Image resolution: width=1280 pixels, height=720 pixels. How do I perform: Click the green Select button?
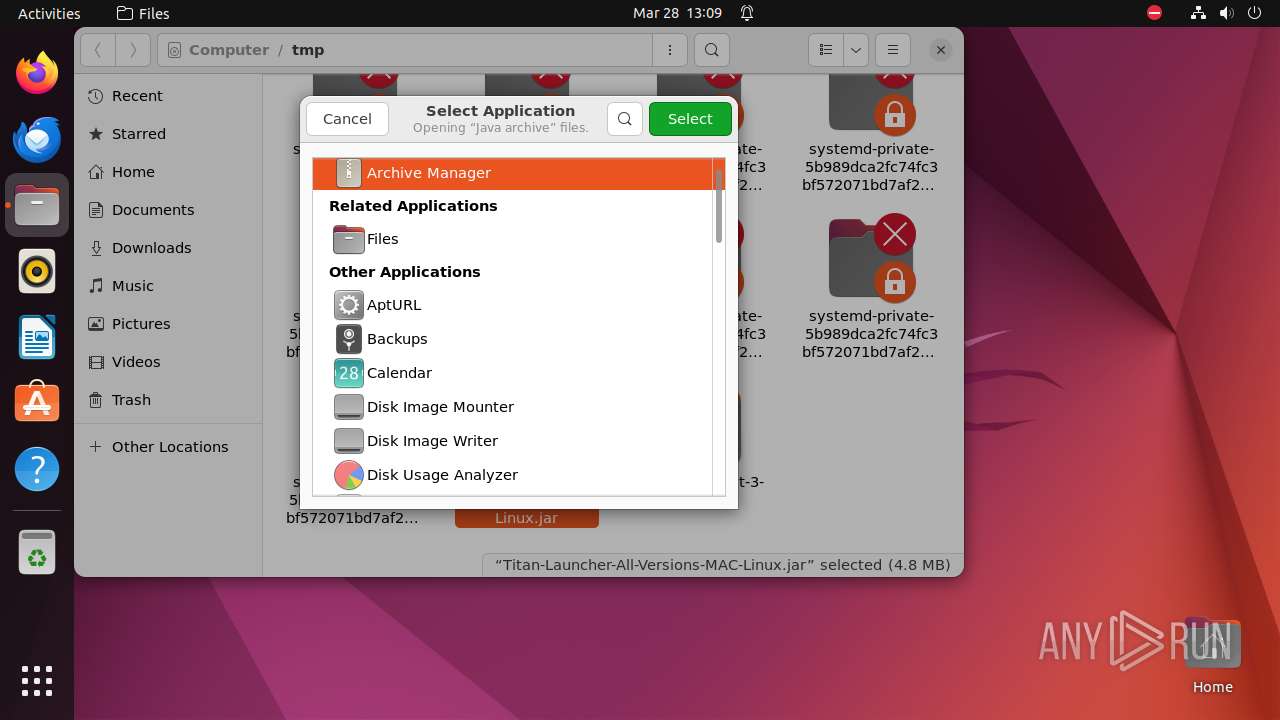click(690, 119)
